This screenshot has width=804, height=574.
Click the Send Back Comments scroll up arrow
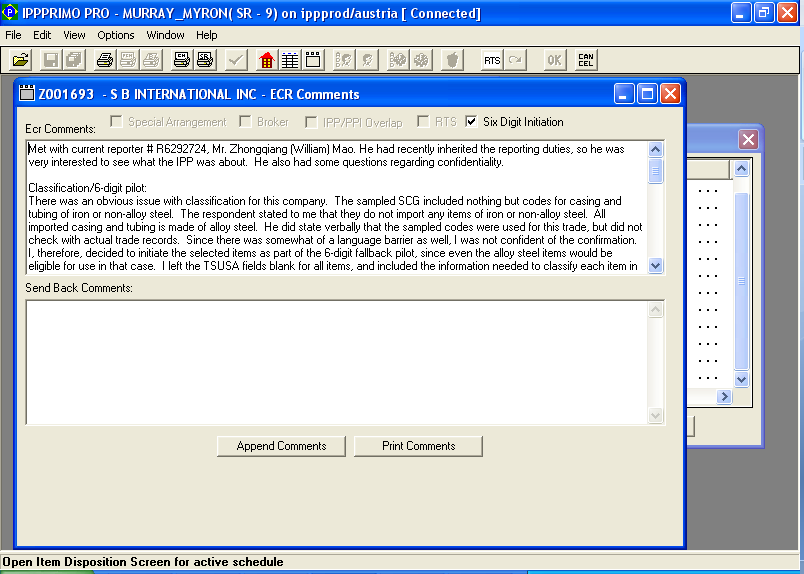click(655, 310)
